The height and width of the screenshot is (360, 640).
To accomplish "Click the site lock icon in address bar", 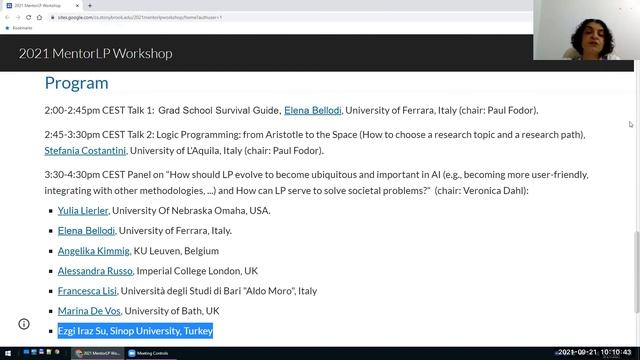I will coord(52,18).
